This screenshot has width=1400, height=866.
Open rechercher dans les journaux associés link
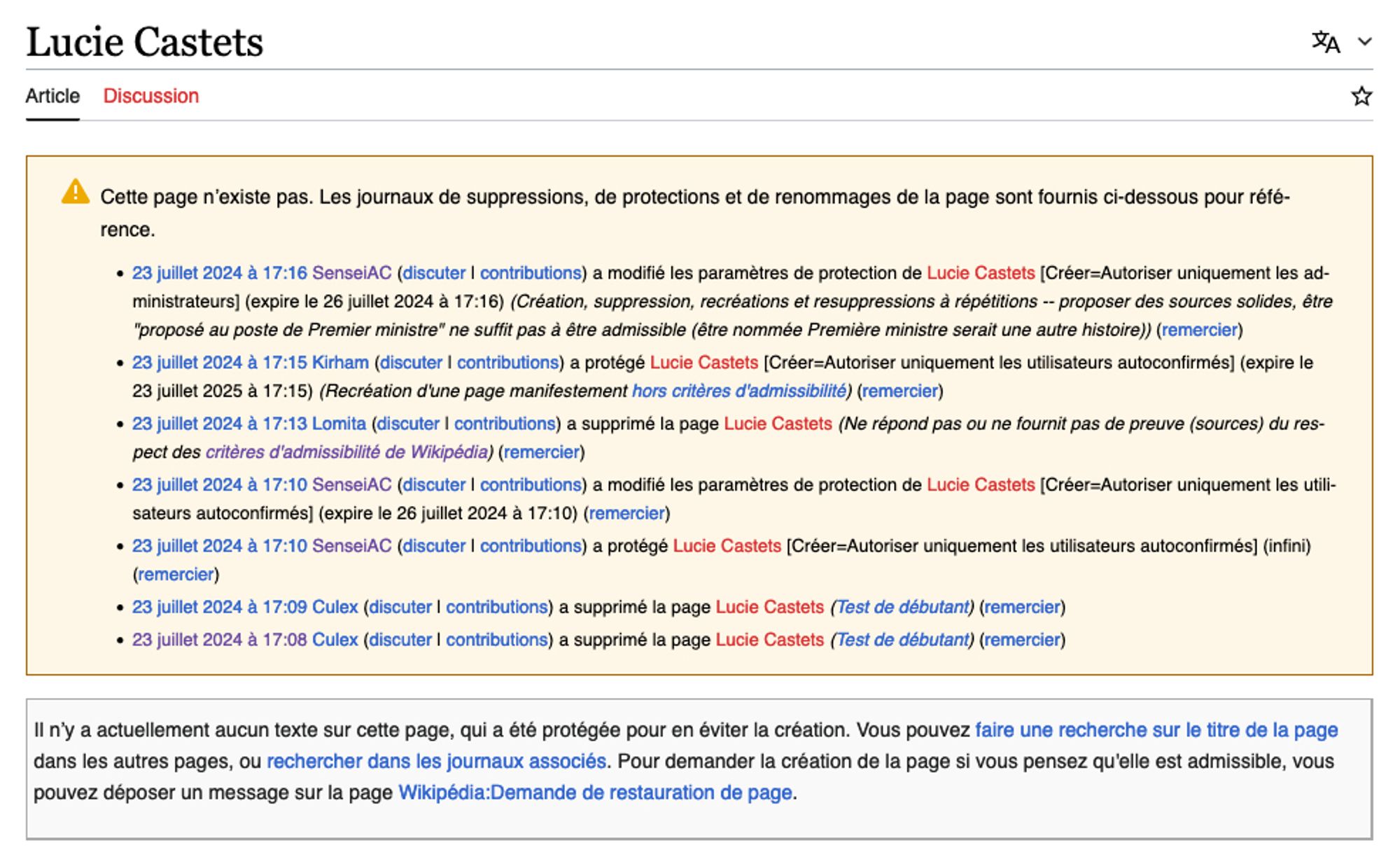[x=436, y=762]
